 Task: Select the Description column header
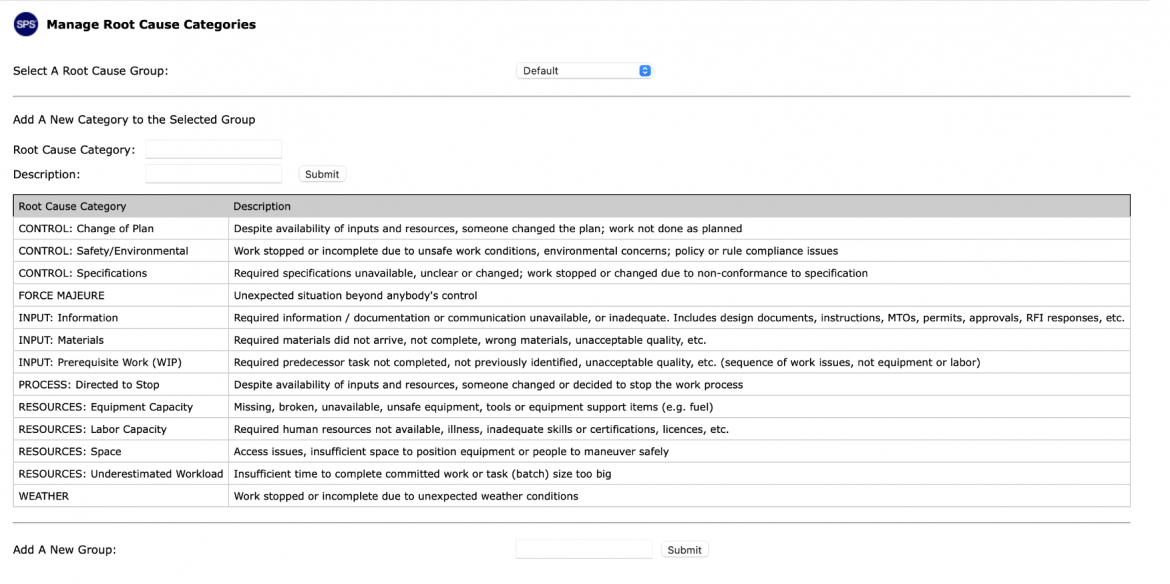click(x=262, y=207)
